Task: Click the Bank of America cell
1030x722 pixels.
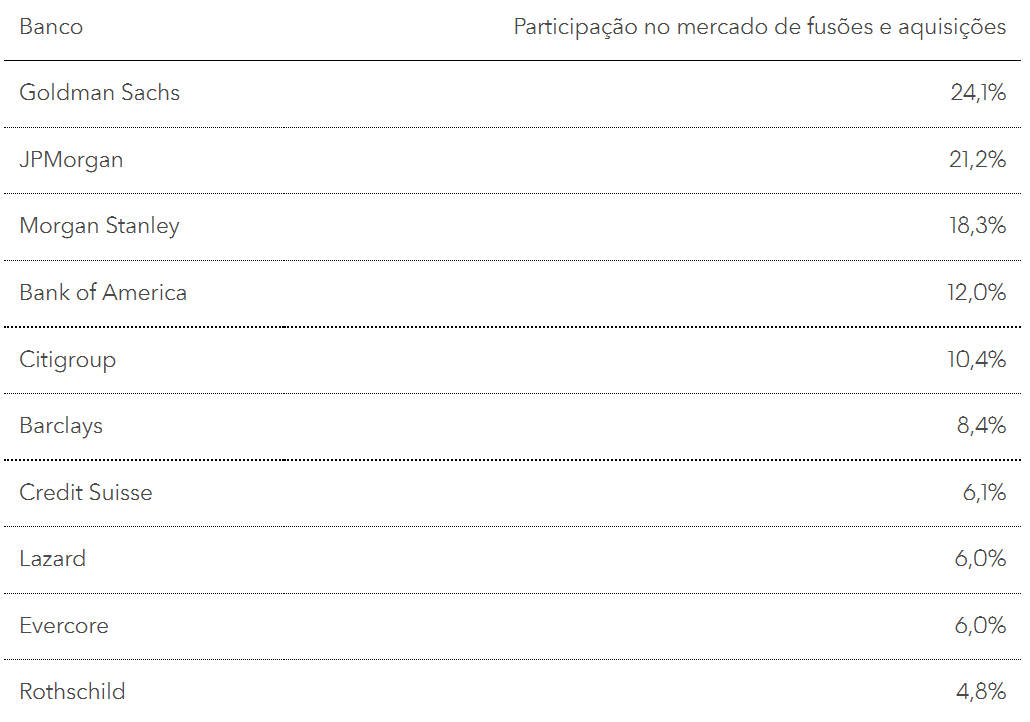Action: tap(103, 292)
